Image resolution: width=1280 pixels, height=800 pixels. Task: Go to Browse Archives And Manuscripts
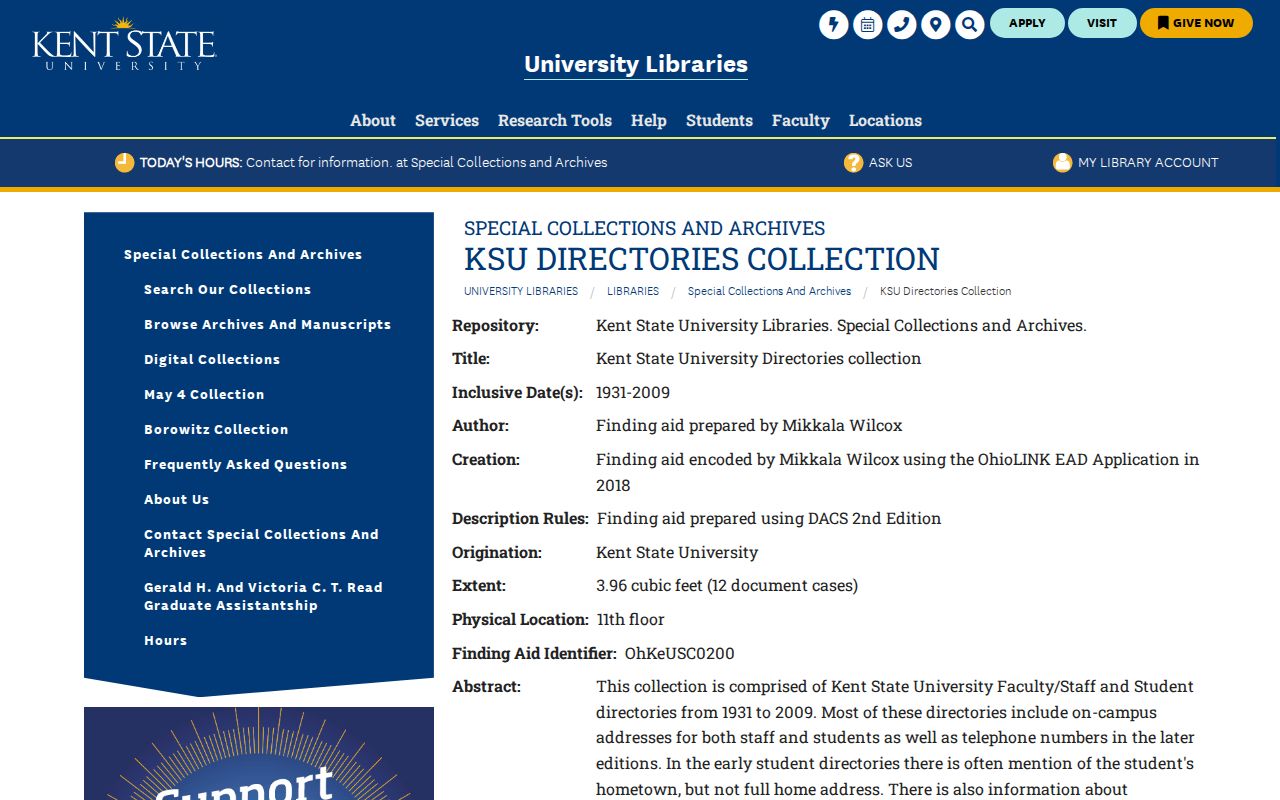(267, 324)
